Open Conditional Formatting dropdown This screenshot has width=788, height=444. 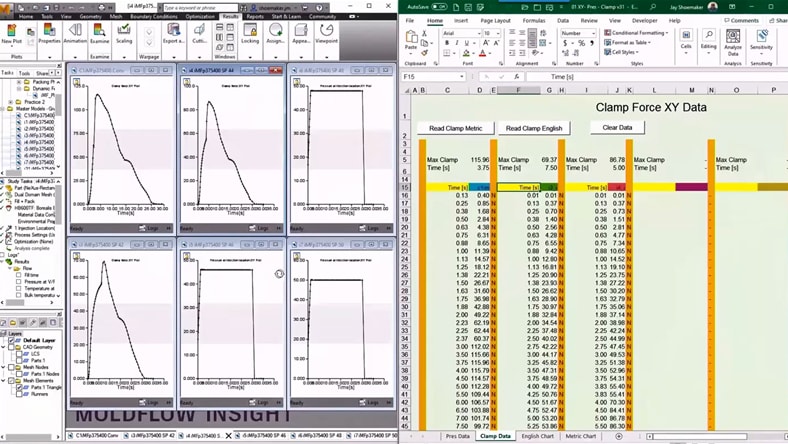point(637,33)
